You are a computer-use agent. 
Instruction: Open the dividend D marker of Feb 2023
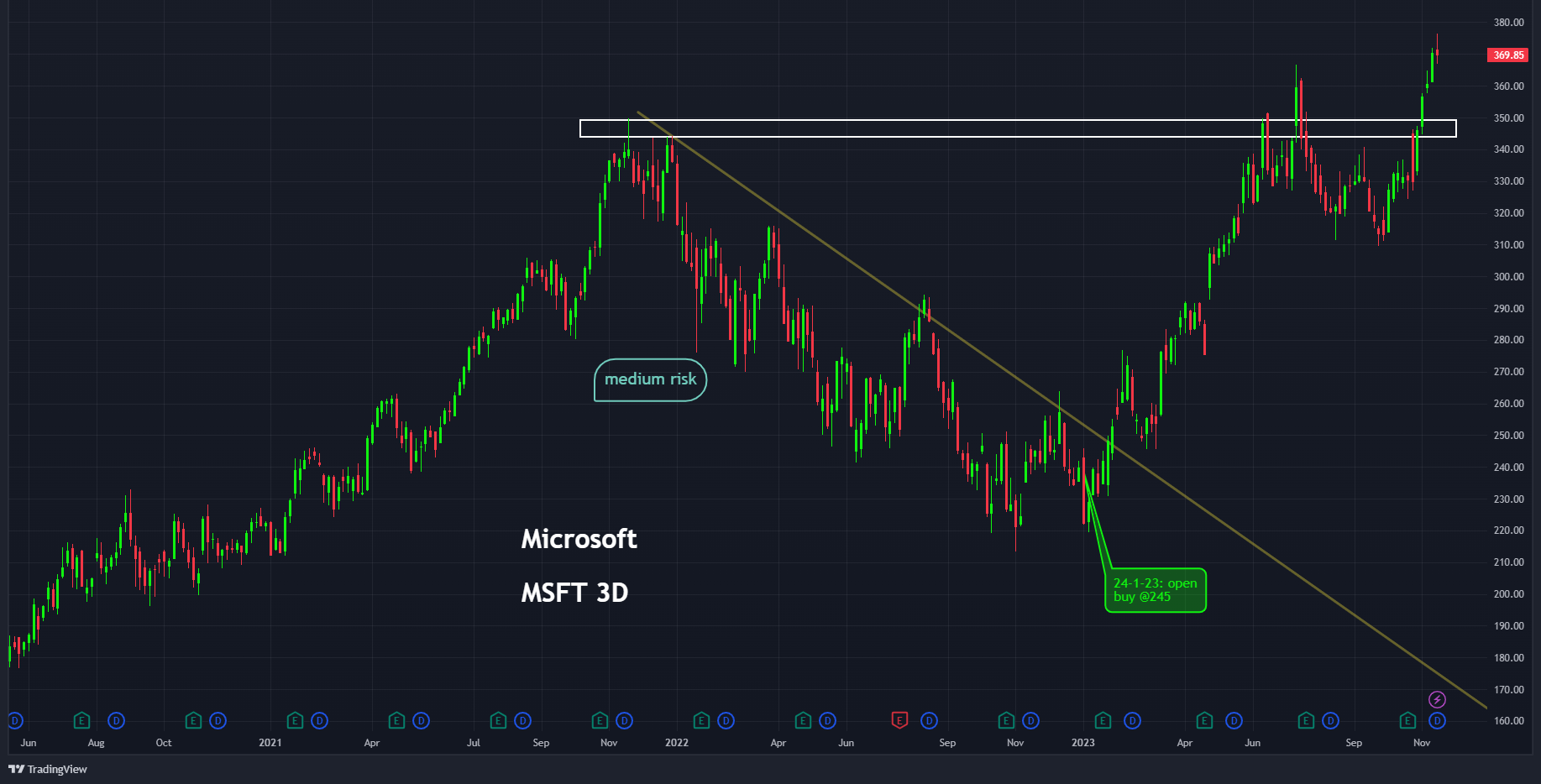[x=1133, y=720]
